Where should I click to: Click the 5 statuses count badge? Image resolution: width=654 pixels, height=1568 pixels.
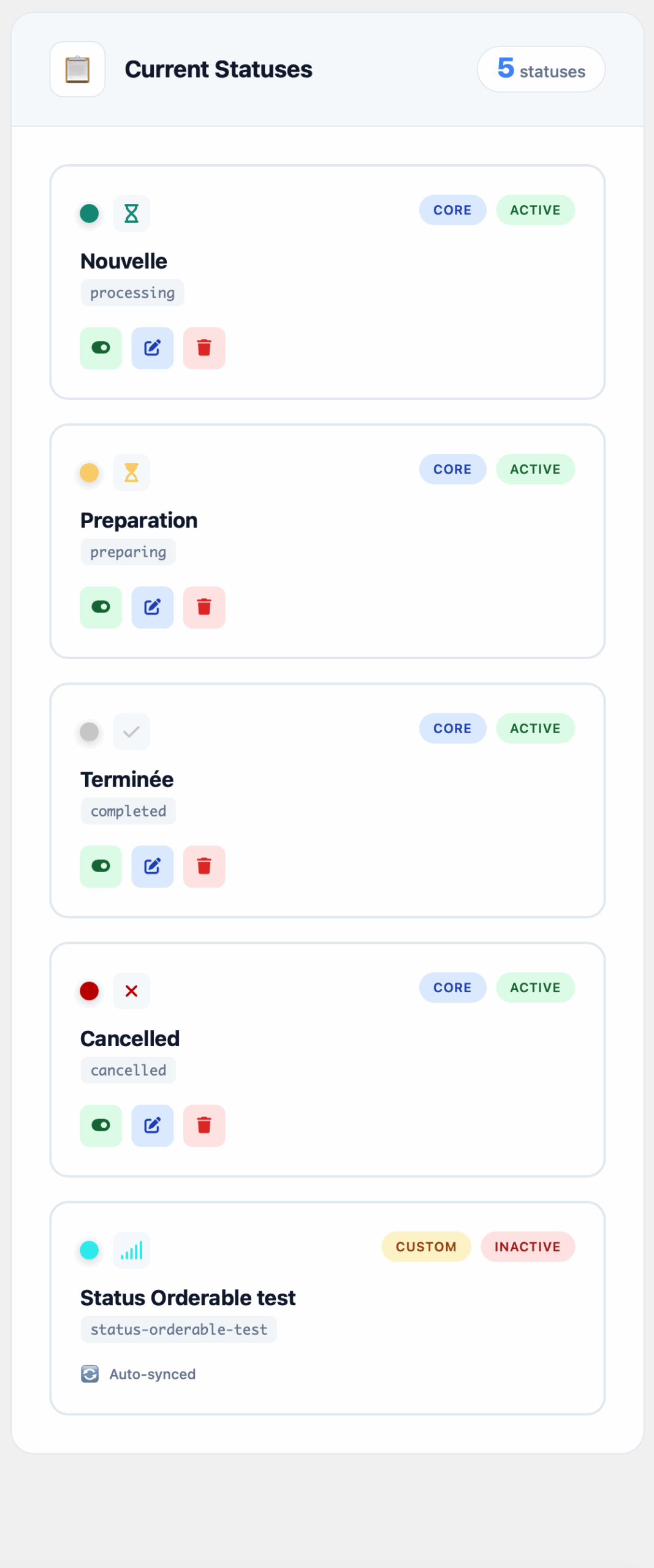tap(541, 69)
